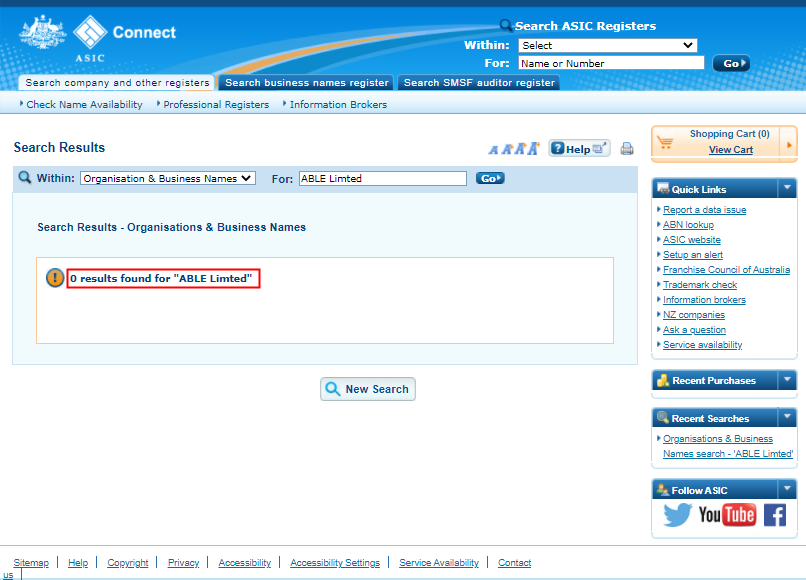Image resolution: width=806 pixels, height=580 pixels.
Task: Select Search company and other registers tab
Action: pos(117,83)
